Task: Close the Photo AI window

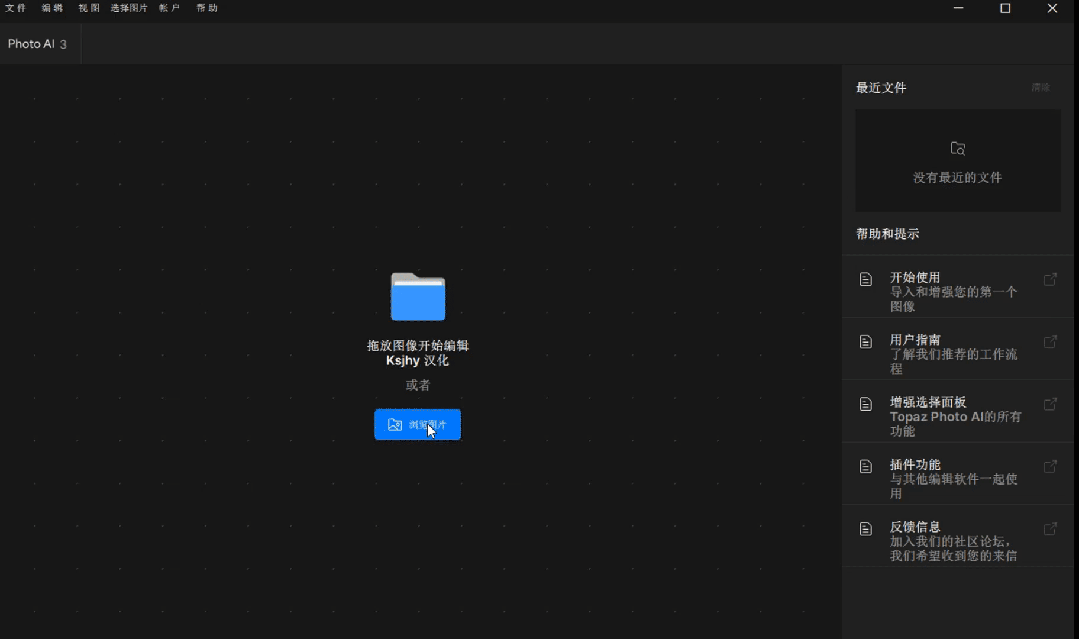Action: pos(1052,8)
